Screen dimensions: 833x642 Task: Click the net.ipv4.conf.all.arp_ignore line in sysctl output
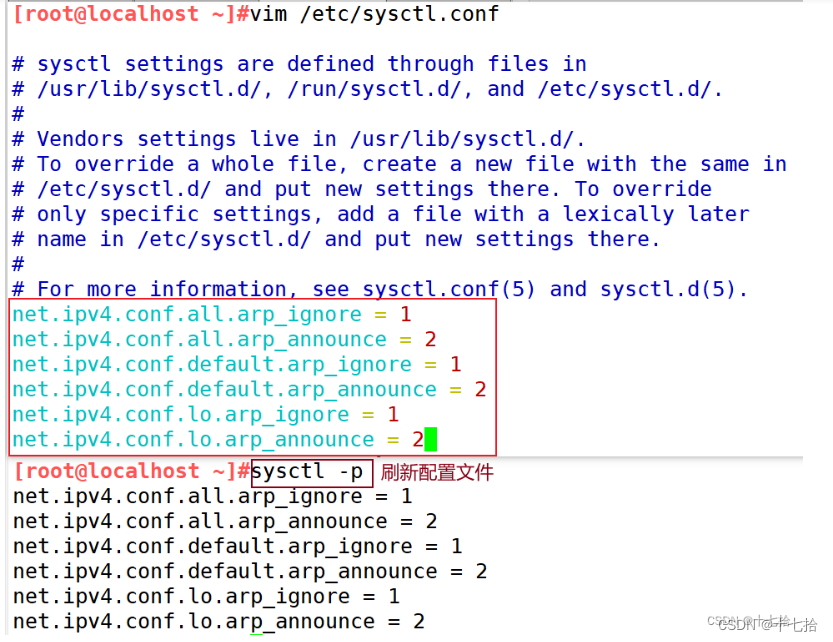pyautogui.click(x=212, y=496)
